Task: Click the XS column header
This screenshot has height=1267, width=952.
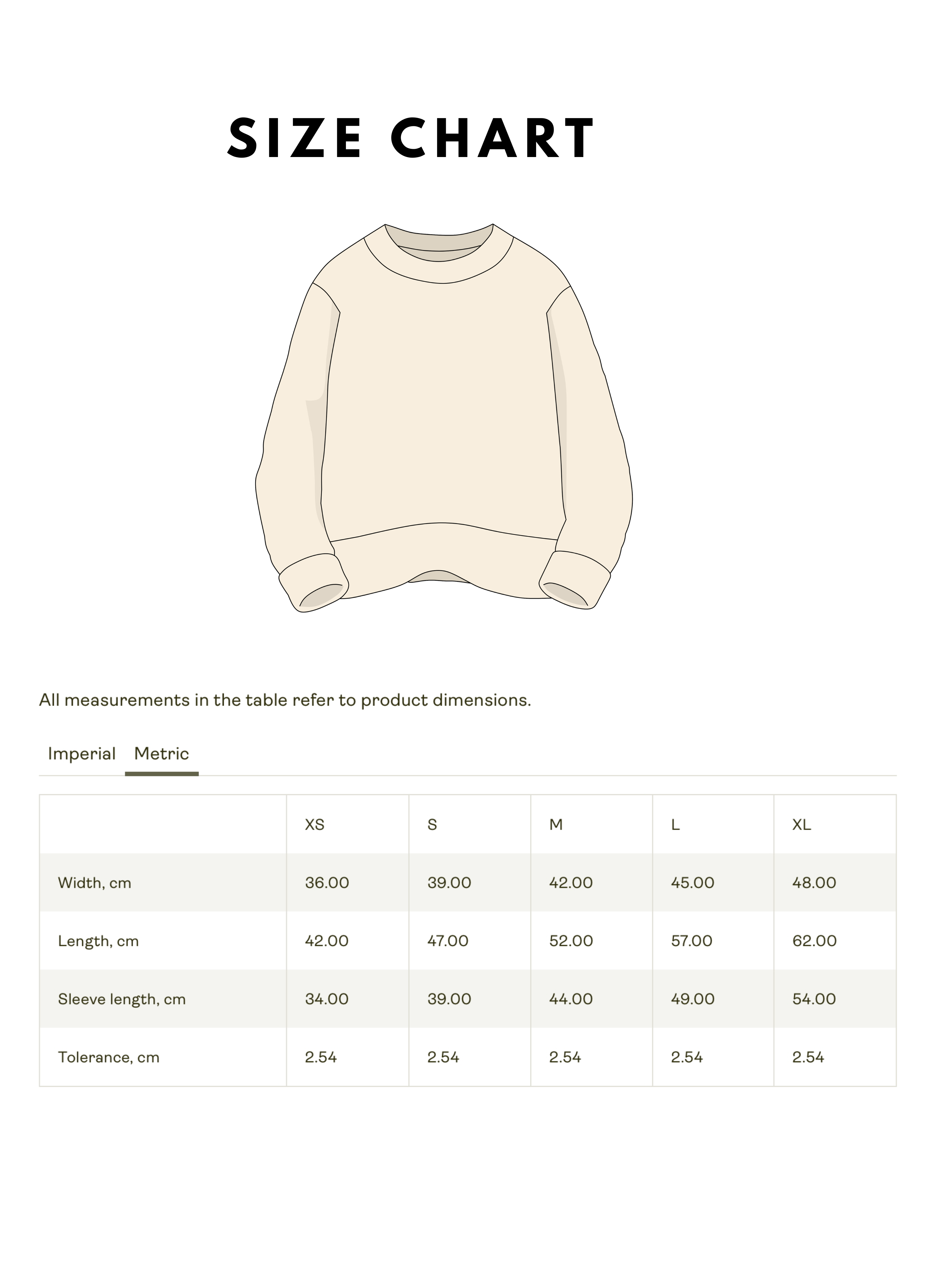Action: [315, 824]
